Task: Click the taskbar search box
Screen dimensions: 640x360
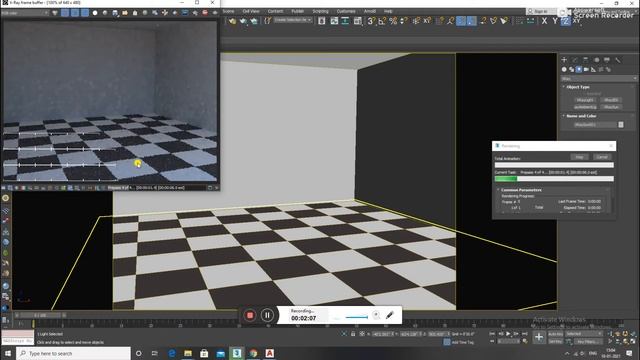Action: (74, 353)
